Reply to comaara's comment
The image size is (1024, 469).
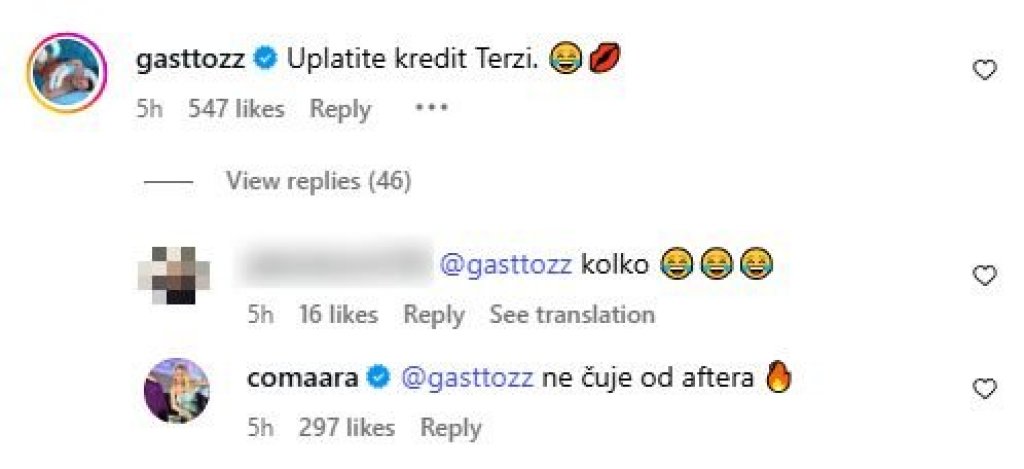(x=450, y=428)
